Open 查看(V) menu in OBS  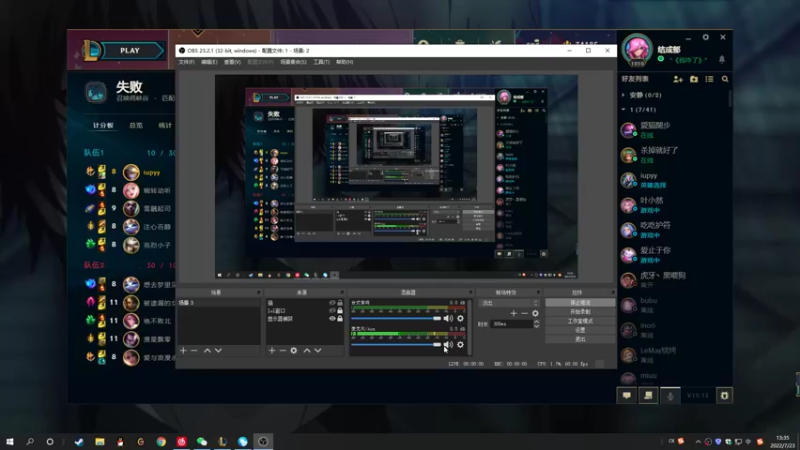pyautogui.click(x=232, y=62)
